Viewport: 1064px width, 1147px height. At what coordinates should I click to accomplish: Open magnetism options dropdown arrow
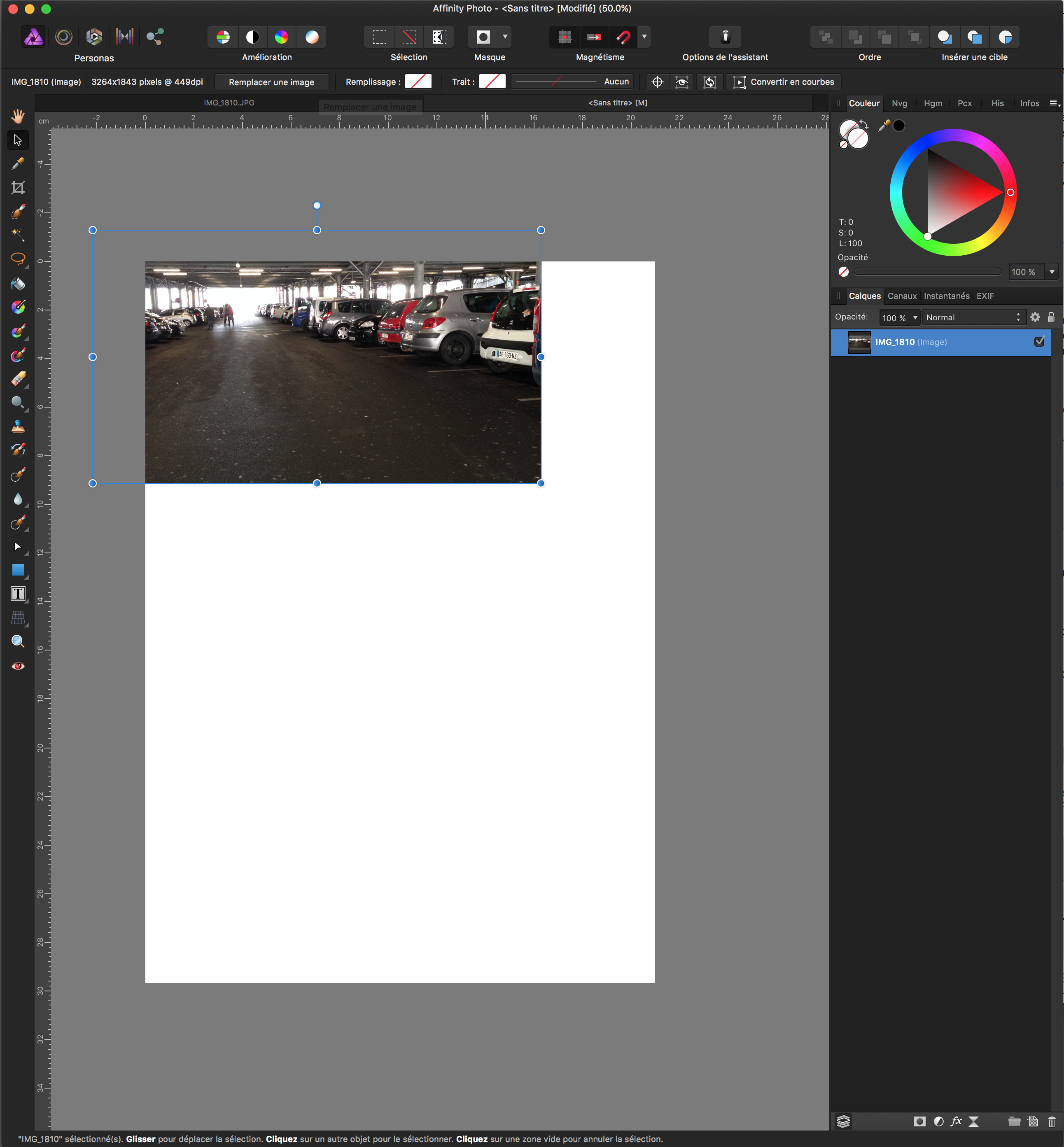coord(644,37)
